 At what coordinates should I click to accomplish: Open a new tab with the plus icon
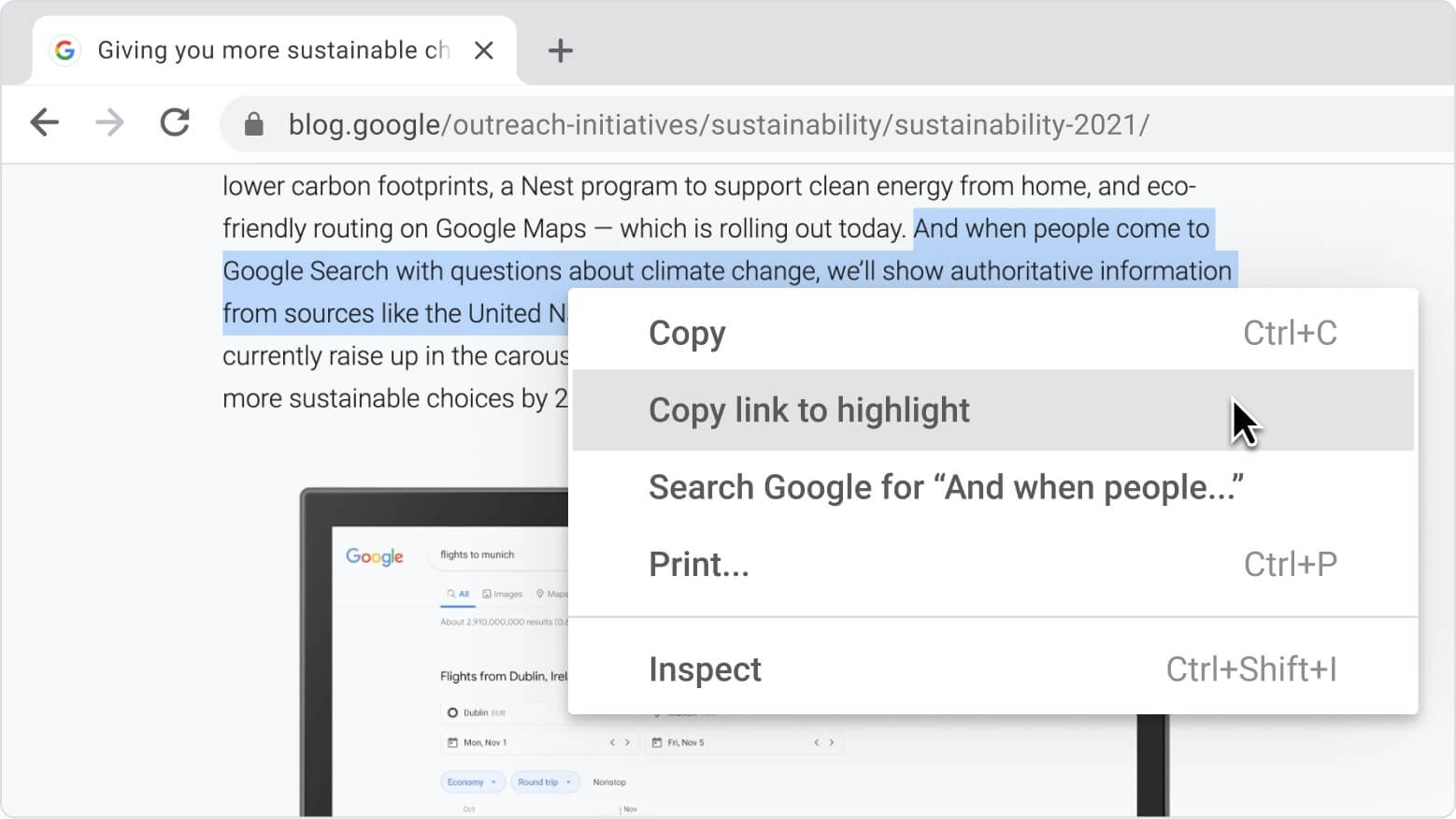coord(560,50)
